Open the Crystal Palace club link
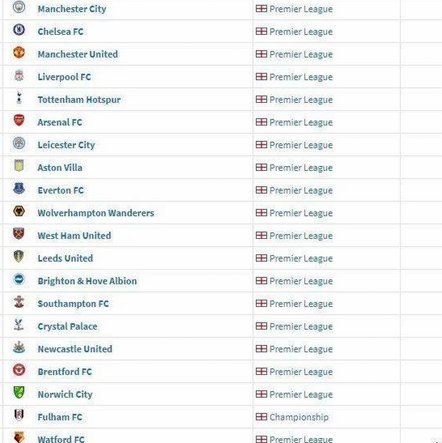Image resolution: width=442 pixels, height=443 pixels. pos(68,326)
